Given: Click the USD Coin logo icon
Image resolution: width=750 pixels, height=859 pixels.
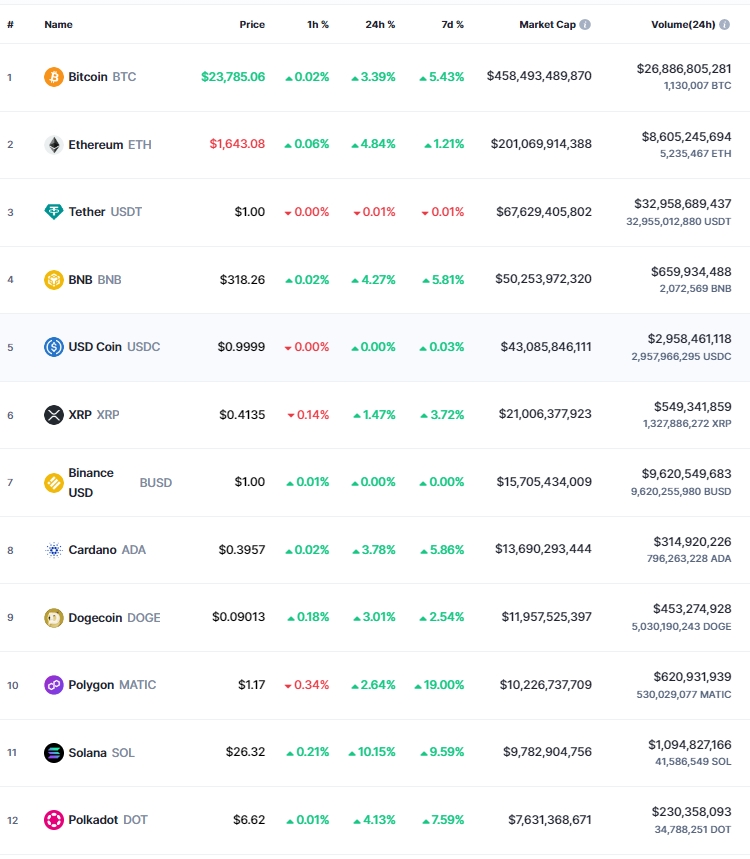Looking at the screenshot, I should click(x=54, y=347).
